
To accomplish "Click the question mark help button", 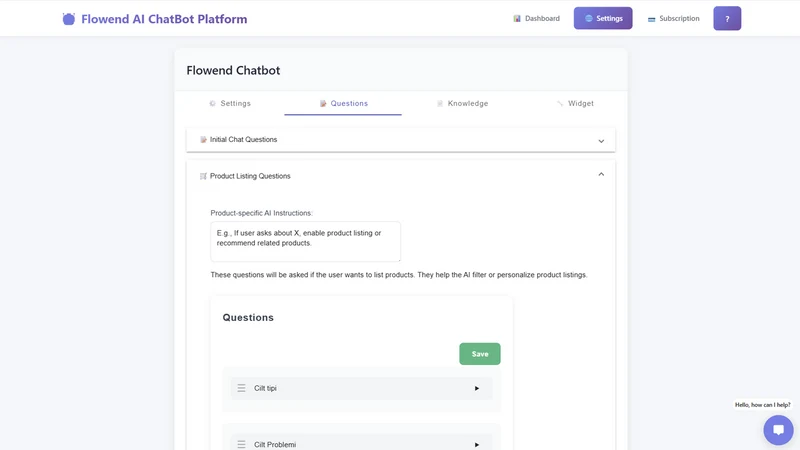I will (727, 18).
